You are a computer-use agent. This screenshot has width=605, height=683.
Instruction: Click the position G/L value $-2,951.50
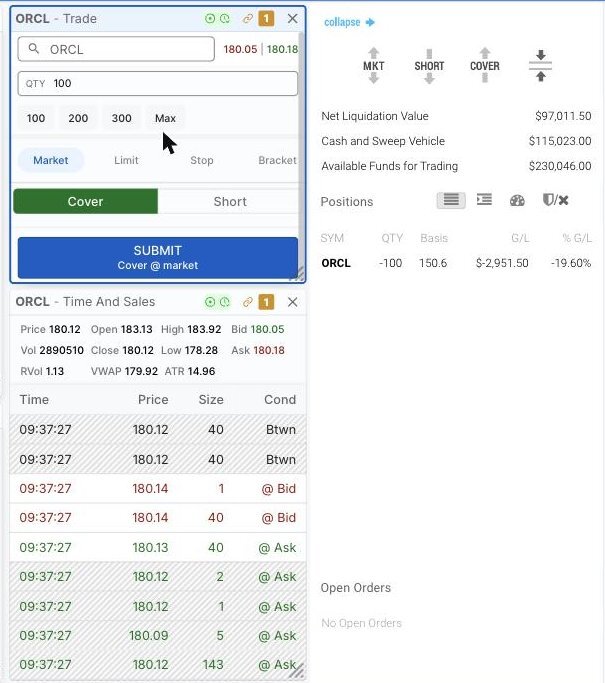pyautogui.click(x=502, y=263)
